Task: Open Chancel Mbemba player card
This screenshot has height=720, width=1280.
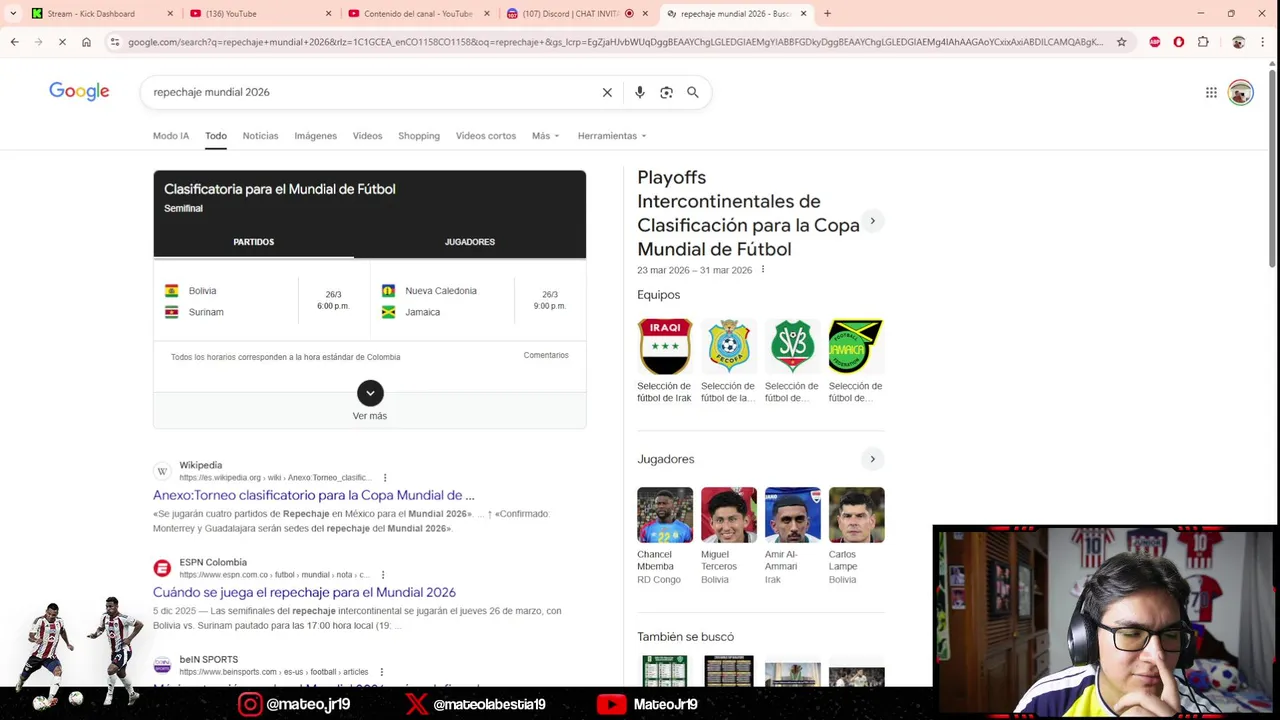Action: (665, 536)
